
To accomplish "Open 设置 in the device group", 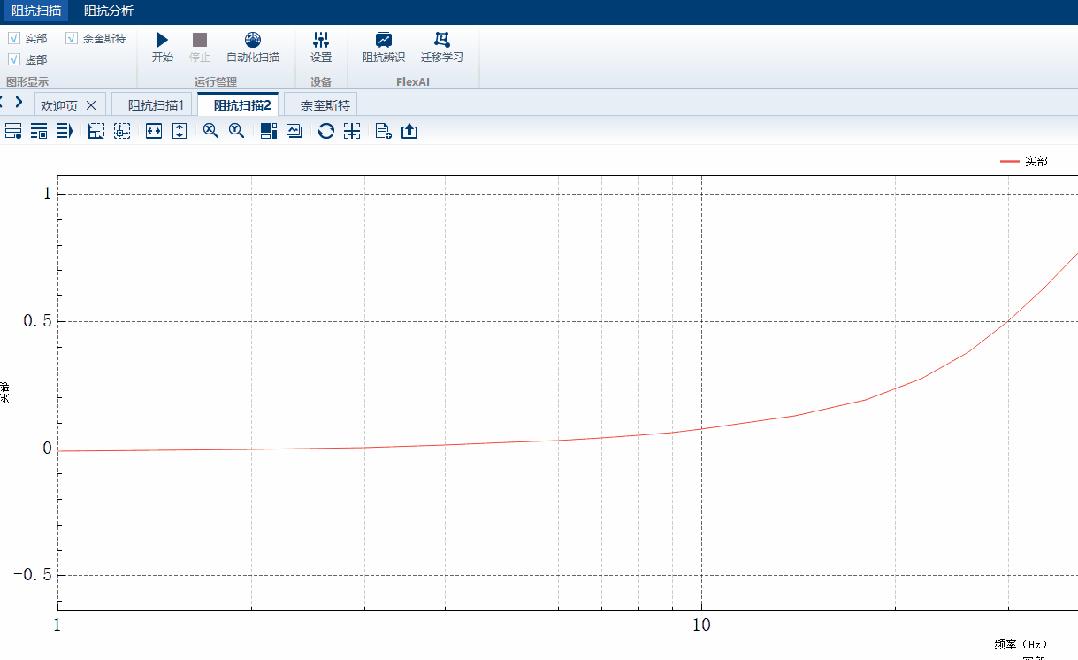I will [321, 48].
